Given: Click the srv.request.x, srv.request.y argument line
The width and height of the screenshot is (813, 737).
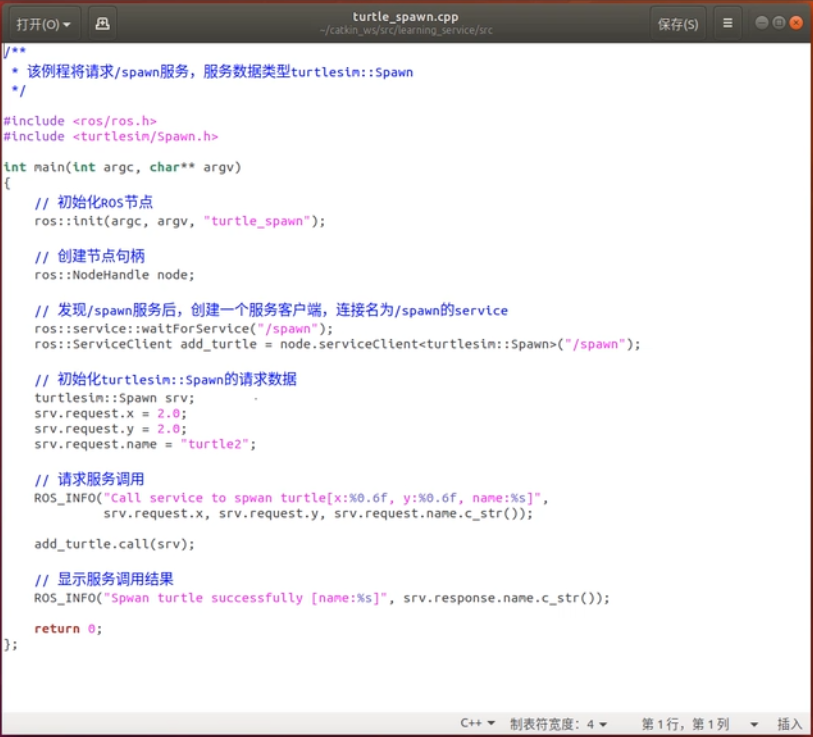Looking at the screenshot, I should point(318,513).
